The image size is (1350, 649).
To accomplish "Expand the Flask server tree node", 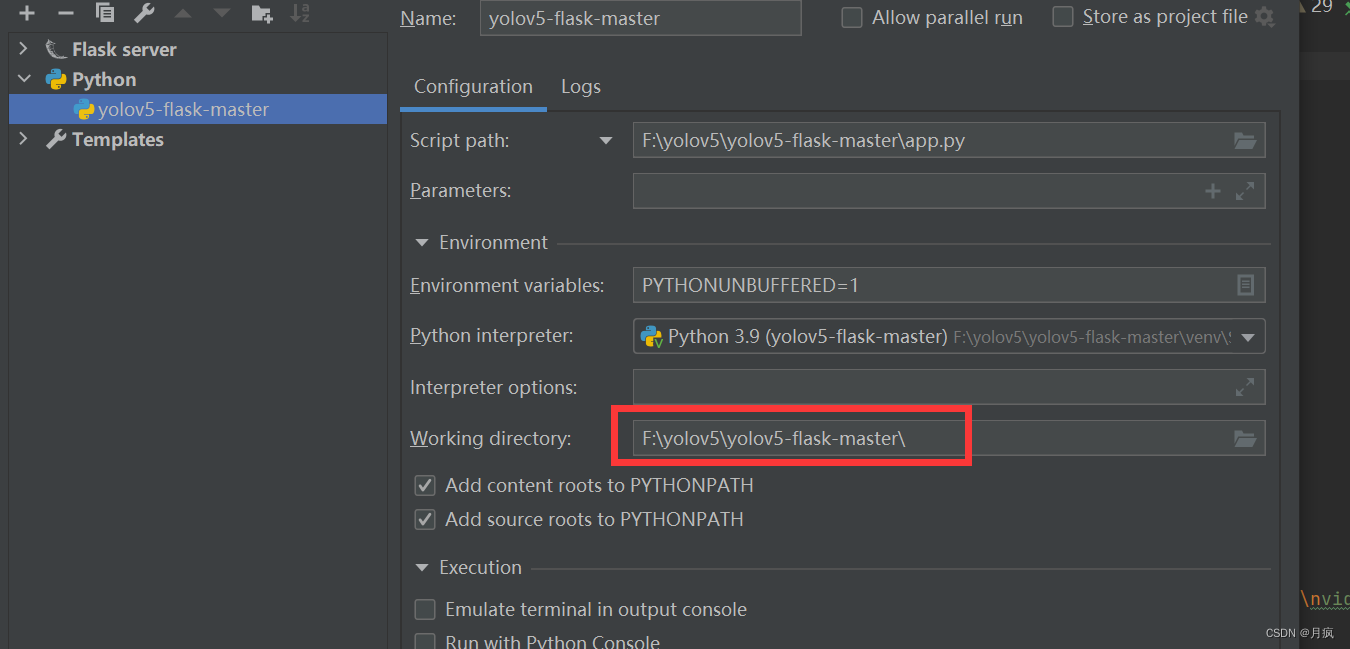I will pos(24,49).
